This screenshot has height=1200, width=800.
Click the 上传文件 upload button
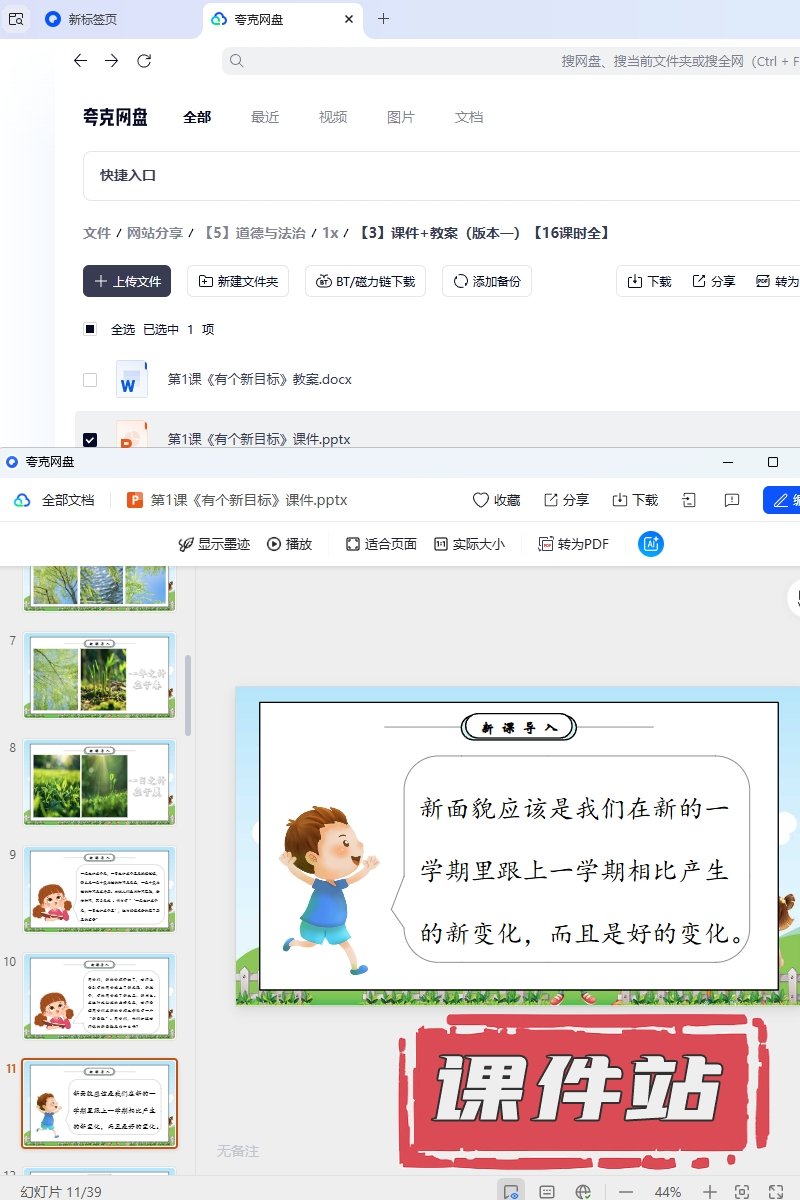(x=127, y=282)
